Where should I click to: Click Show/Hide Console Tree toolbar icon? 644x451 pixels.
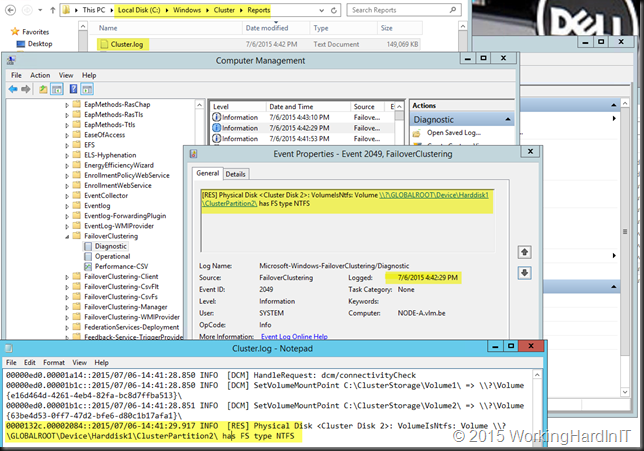[57, 89]
